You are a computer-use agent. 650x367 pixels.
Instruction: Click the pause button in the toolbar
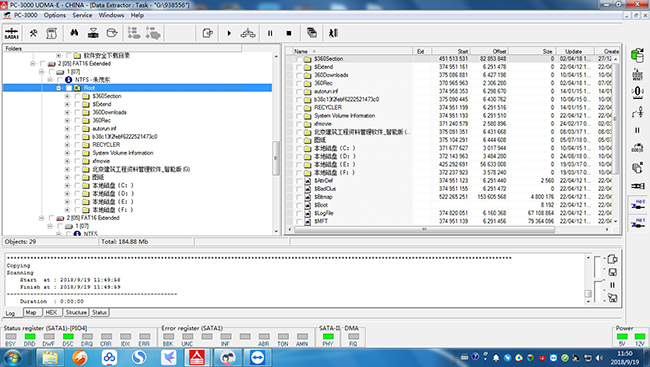point(270,33)
